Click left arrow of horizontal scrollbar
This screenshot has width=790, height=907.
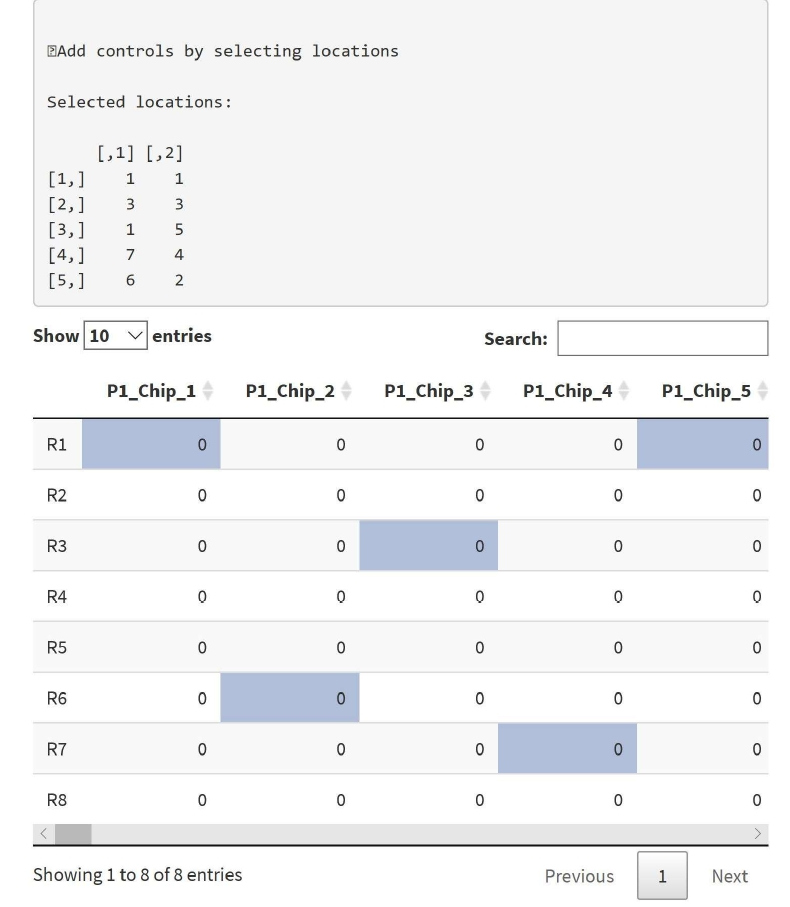click(x=43, y=834)
